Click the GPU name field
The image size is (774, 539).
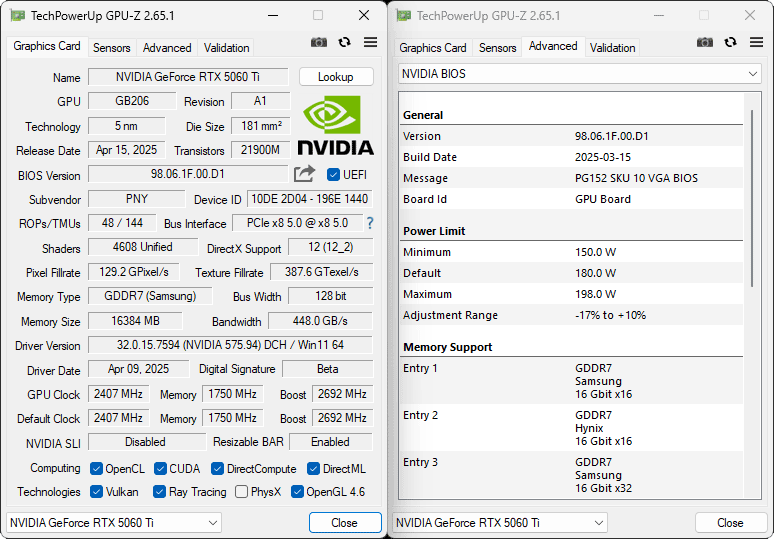[x=188, y=77]
